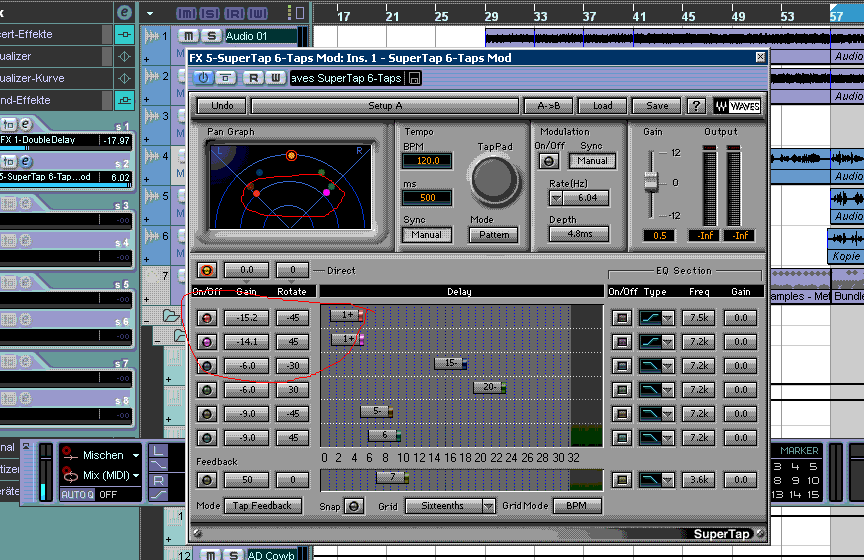Toggle tap 3 on/off (rotate -30)

click(207, 366)
